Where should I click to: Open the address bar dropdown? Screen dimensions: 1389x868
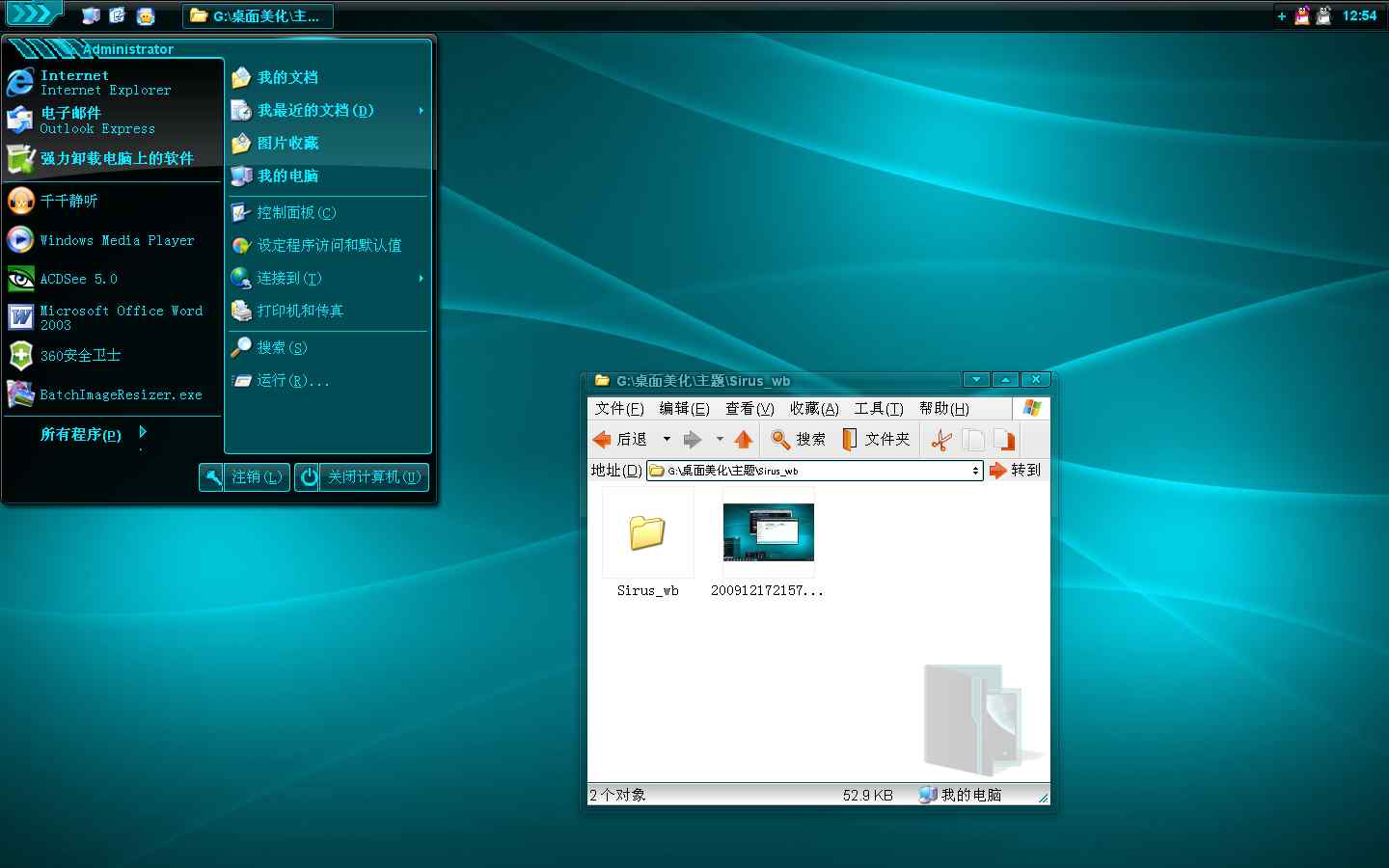click(x=976, y=471)
